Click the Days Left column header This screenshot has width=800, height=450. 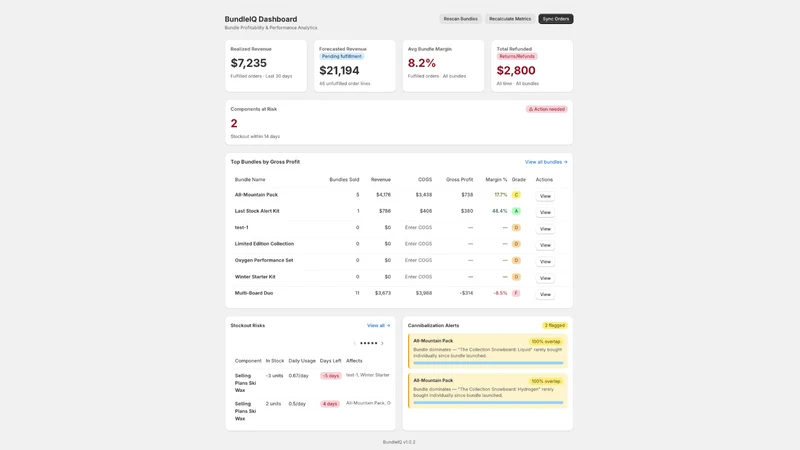[331, 361]
